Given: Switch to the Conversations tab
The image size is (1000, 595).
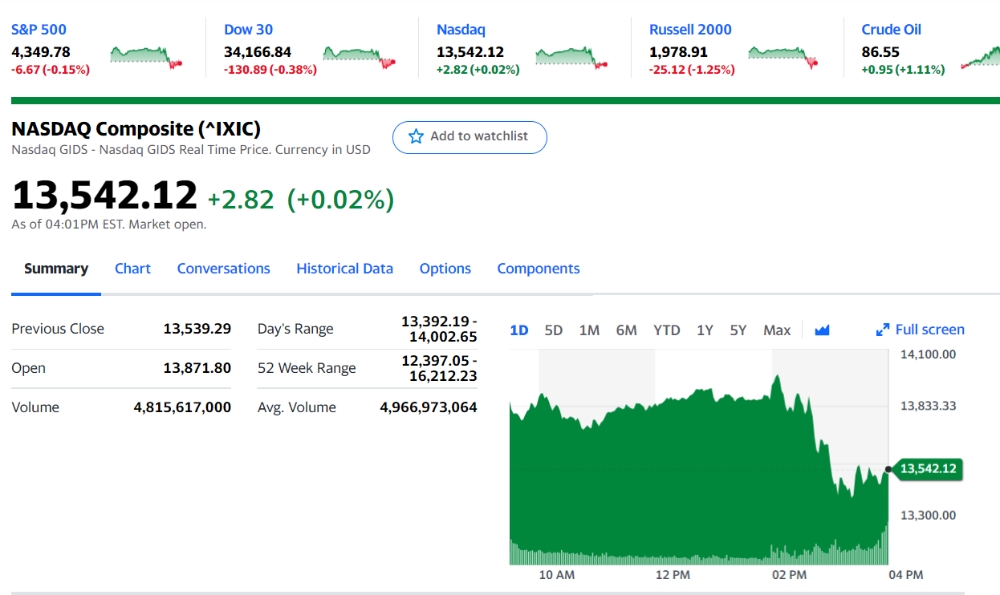Looking at the screenshot, I should point(223,268).
